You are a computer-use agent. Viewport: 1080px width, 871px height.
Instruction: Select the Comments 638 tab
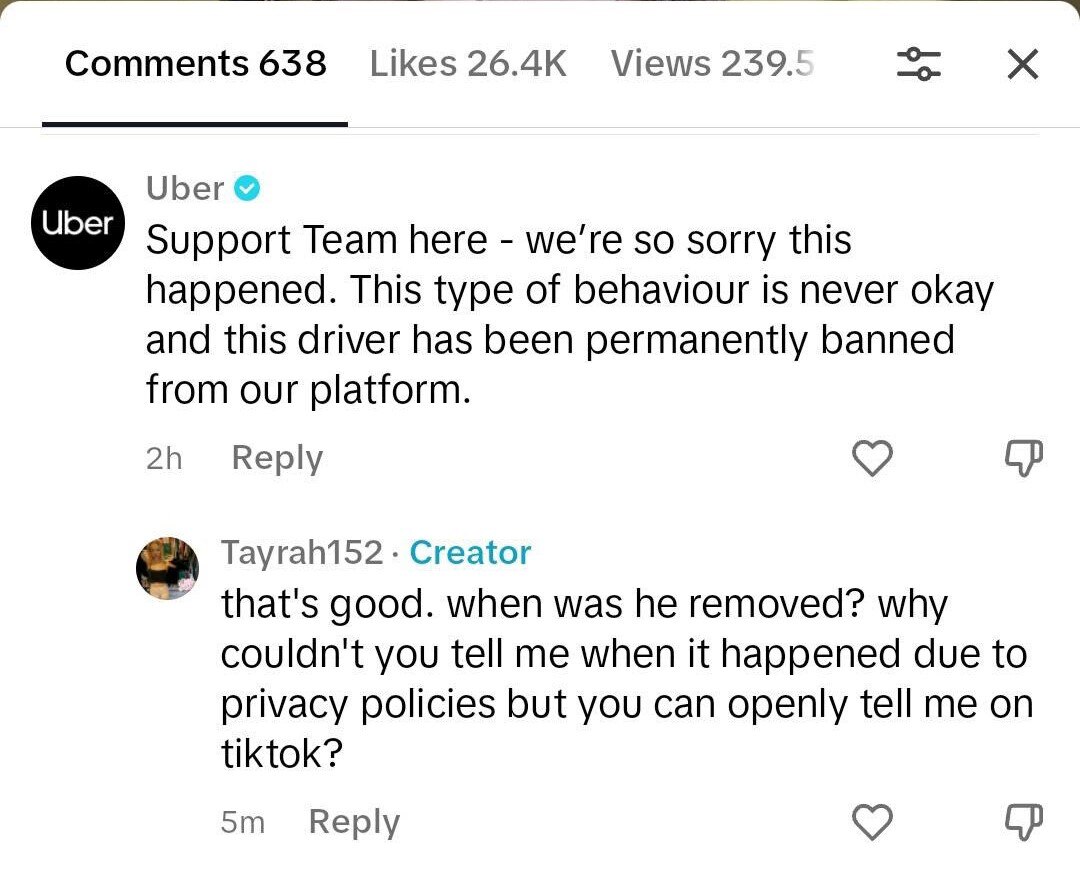point(195,63)
